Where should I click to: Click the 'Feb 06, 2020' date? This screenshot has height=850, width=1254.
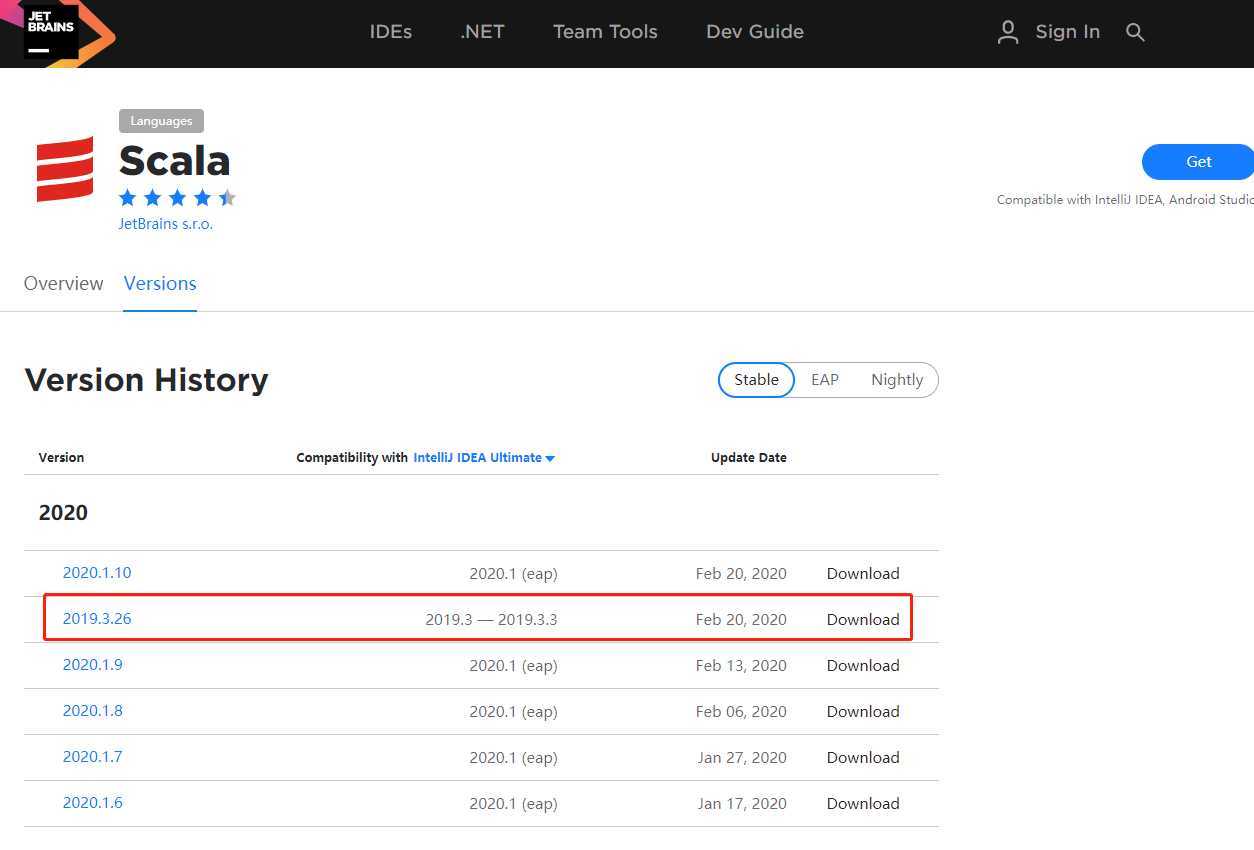(741, 712)
